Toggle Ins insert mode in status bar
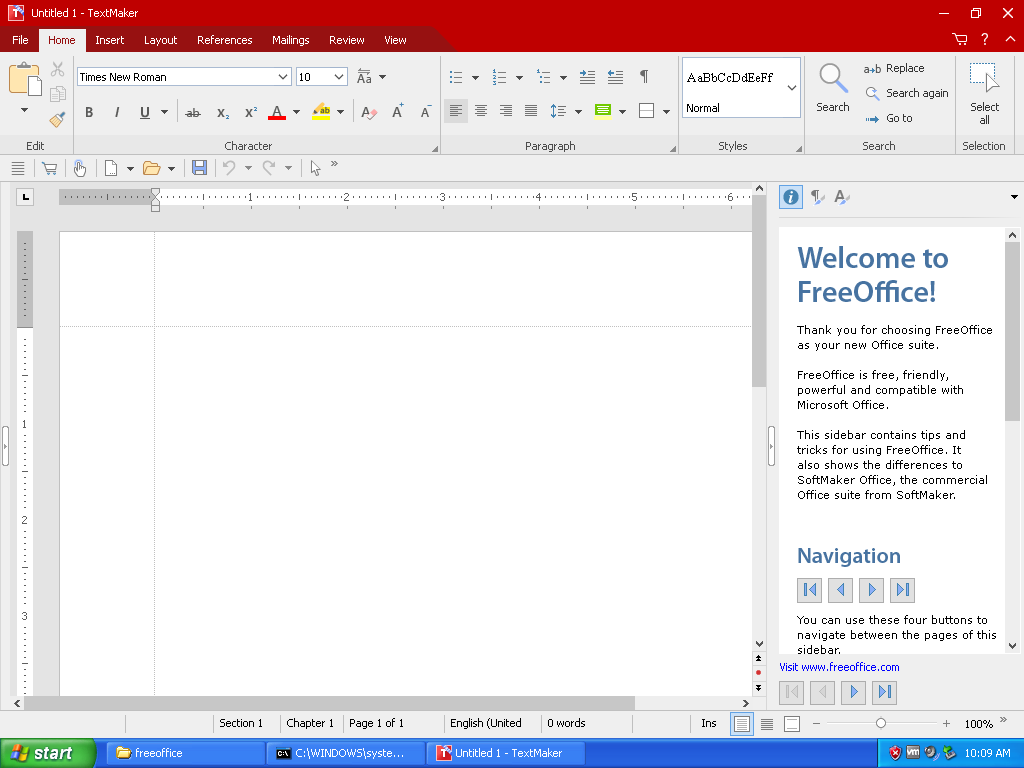This screenshot has height=768, width=1024. pyautogui.click(x=709, y=723)
